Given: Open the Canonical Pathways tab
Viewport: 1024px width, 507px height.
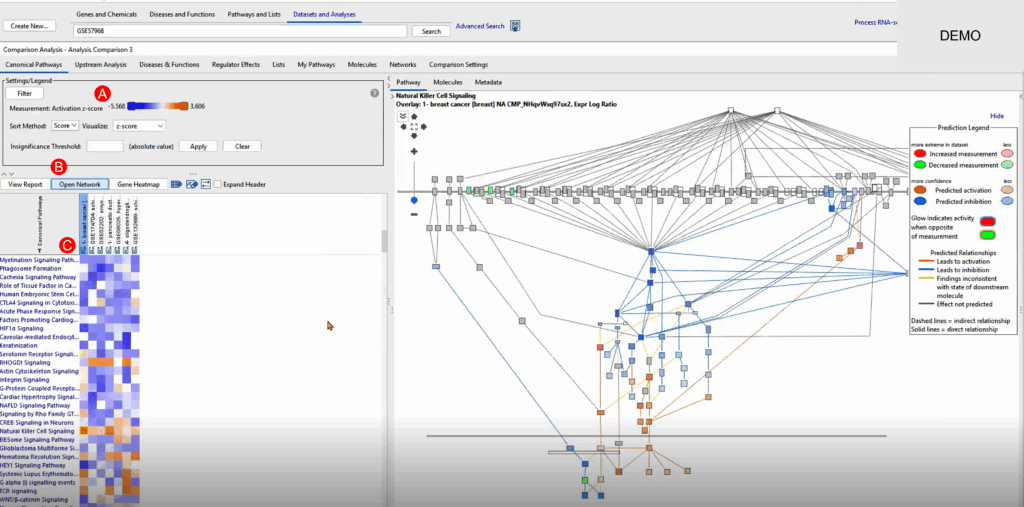Looking at the screenshot, I should (33, 65).
